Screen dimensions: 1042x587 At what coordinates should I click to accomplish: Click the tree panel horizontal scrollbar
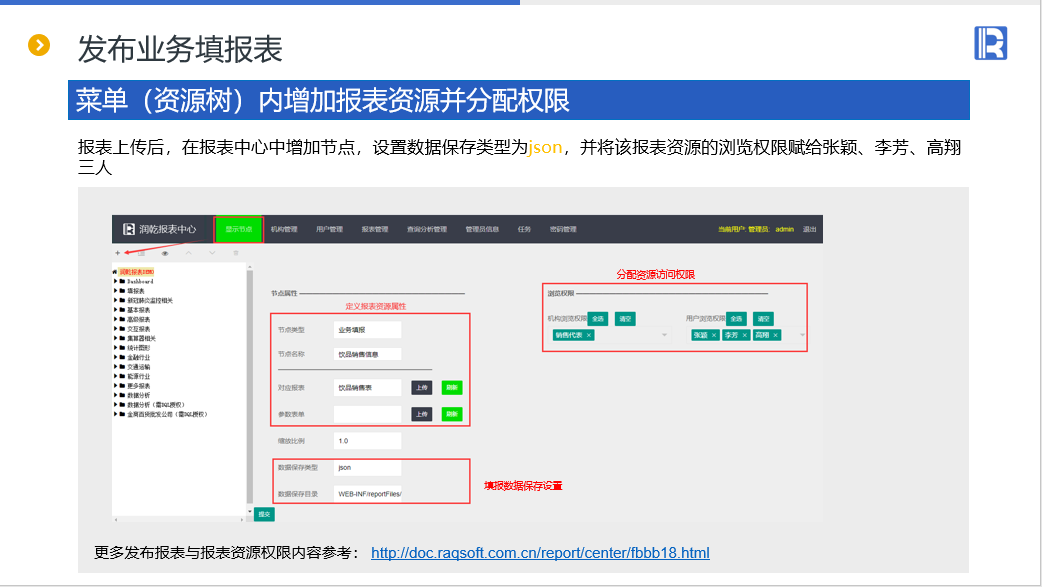click(179, 519)
